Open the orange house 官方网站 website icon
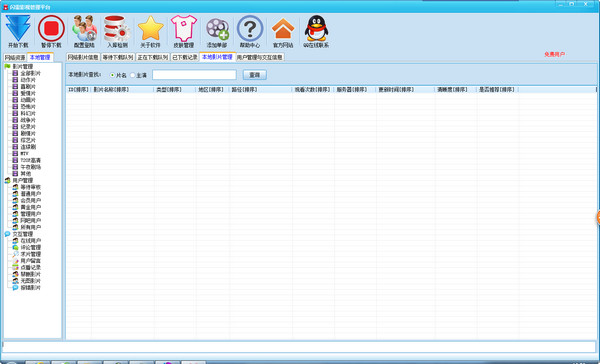Screen dimensions: 600x364 tap(283, 29)
